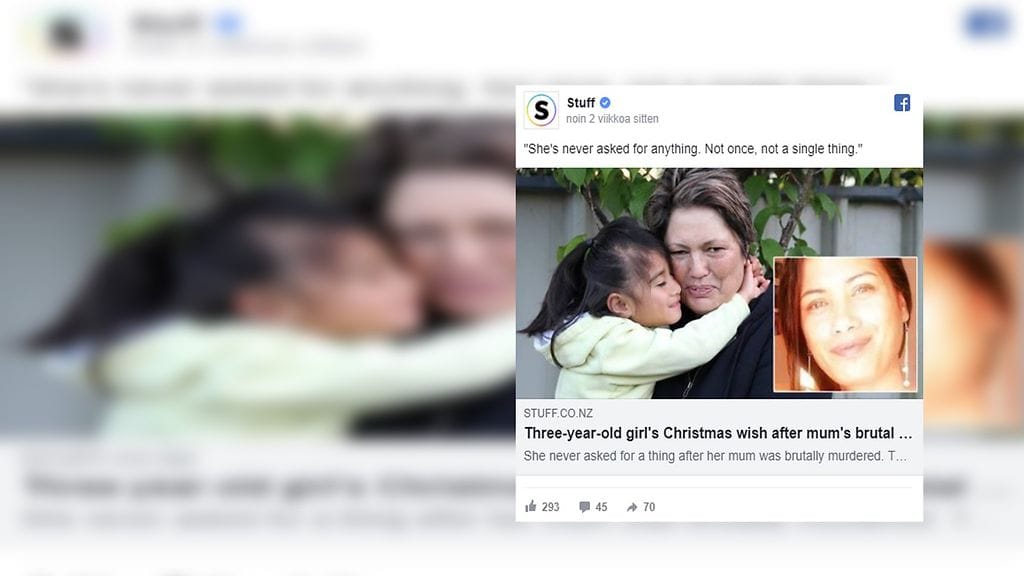The image size is (1024, 576).
Task: Open the Stuff page name link
Action: click(x=581, y=103)
